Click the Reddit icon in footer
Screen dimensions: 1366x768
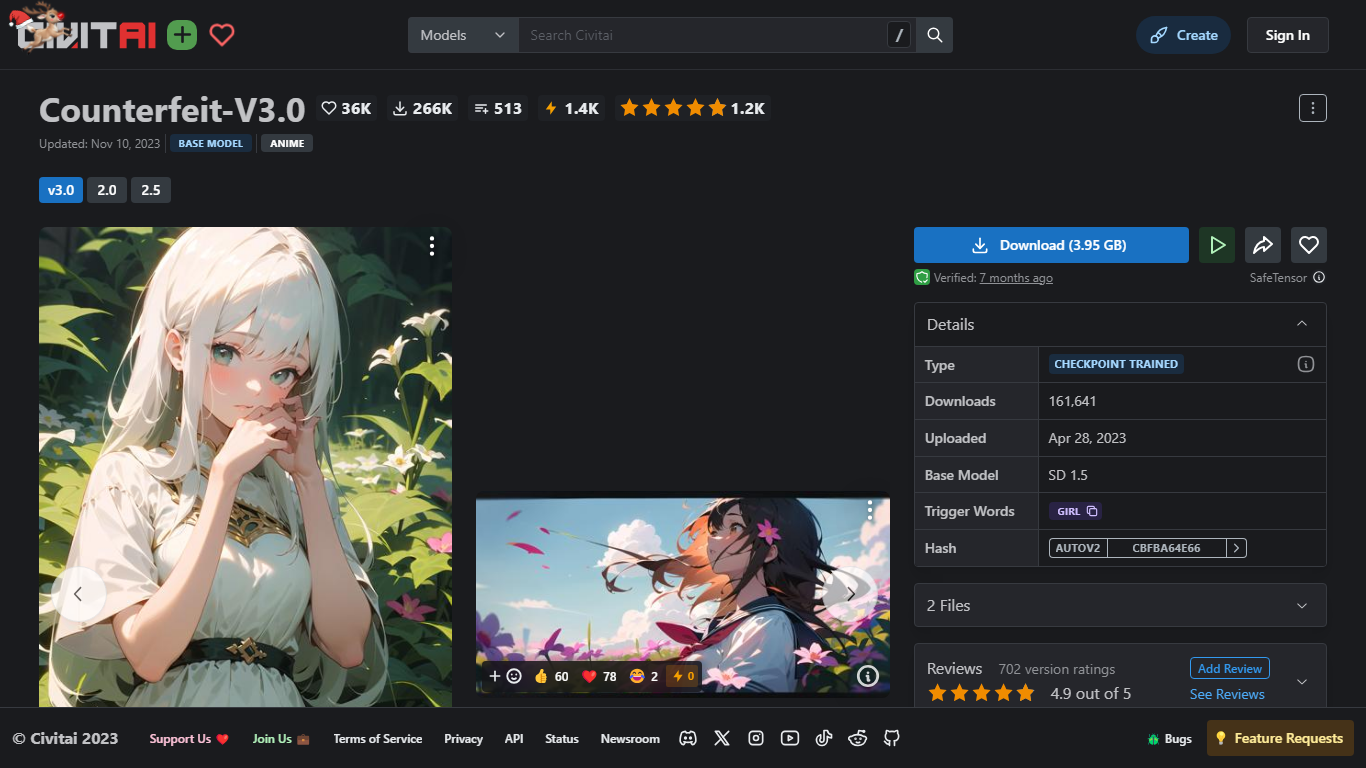(857, 738)
